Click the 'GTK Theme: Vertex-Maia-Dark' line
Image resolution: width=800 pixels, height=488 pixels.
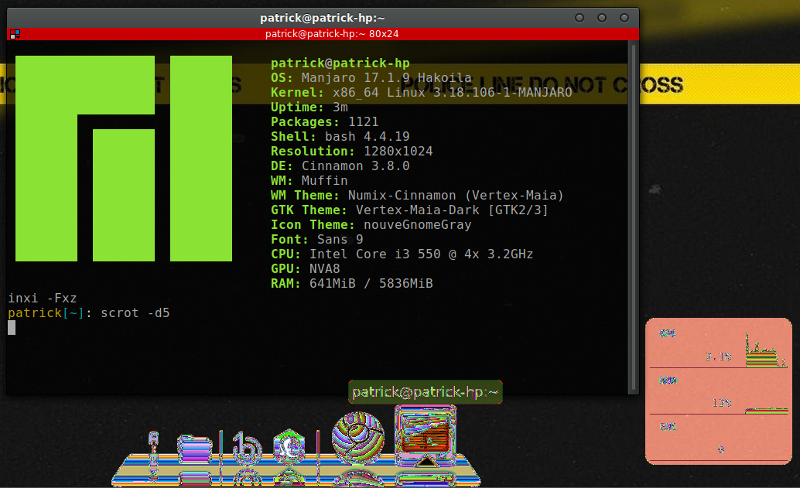[409, 210]
